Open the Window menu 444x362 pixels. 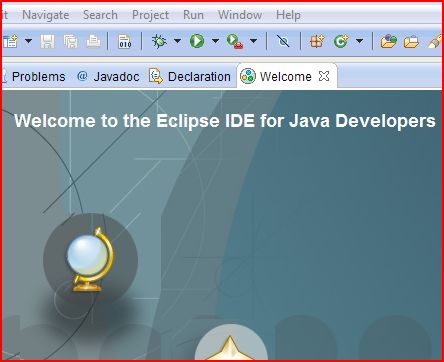click(240, 15)
